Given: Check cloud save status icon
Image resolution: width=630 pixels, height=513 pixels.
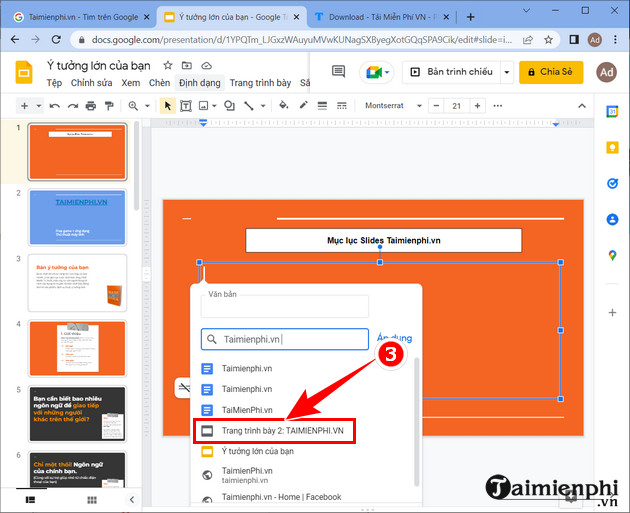Looking at the screenshot, I should point(206,65).
